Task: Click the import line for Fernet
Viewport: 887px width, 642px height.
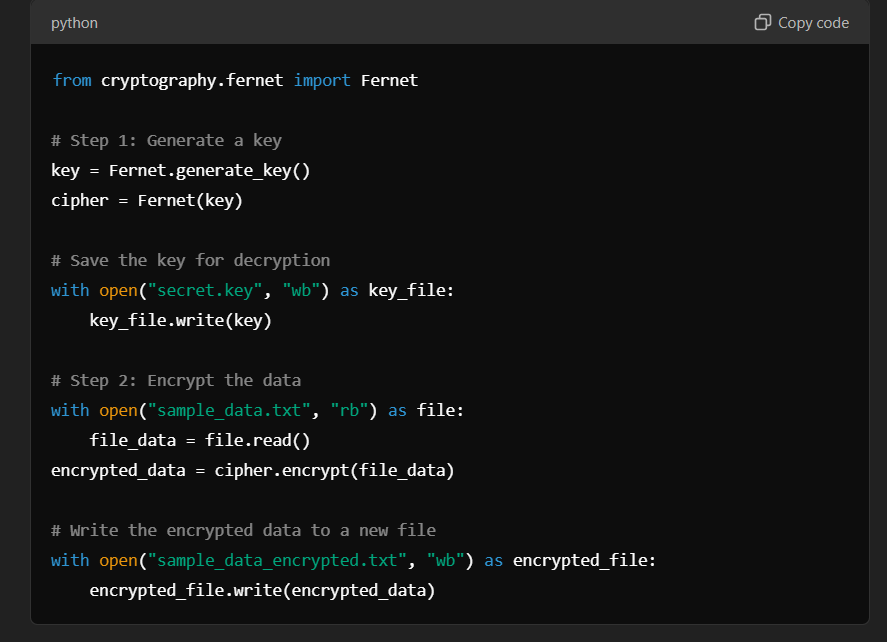Action: 235,80
